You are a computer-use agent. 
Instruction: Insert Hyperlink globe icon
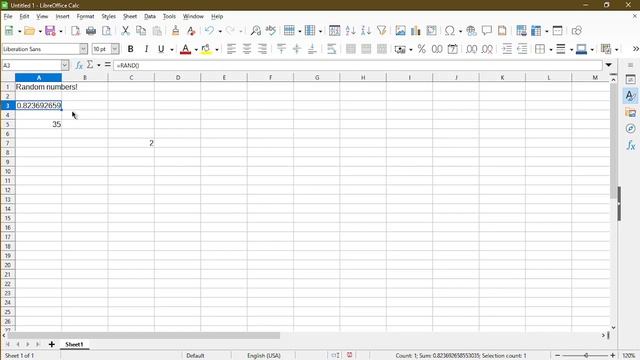[x=471, y=31]
